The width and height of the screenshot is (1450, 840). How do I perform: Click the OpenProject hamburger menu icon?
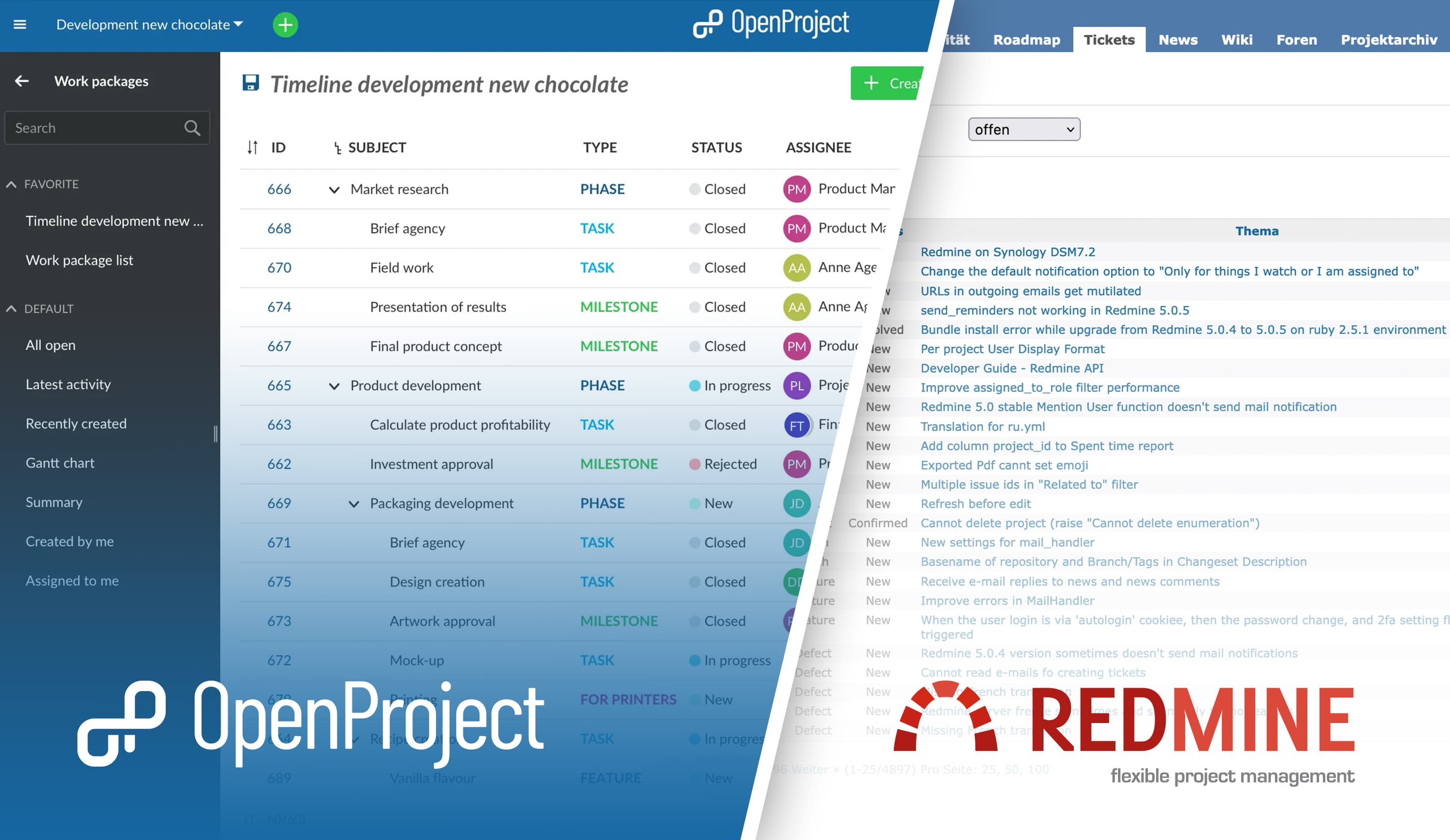point(20,24)
